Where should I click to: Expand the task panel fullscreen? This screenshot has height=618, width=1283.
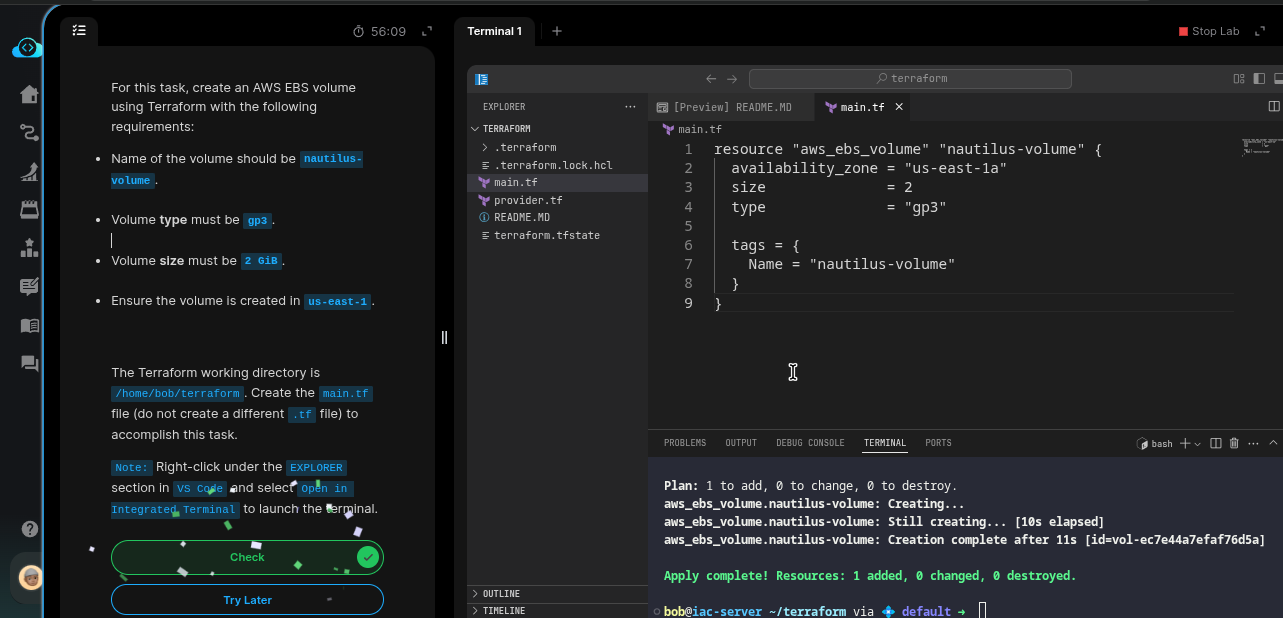pyautogui.click(x=427, y=31)
